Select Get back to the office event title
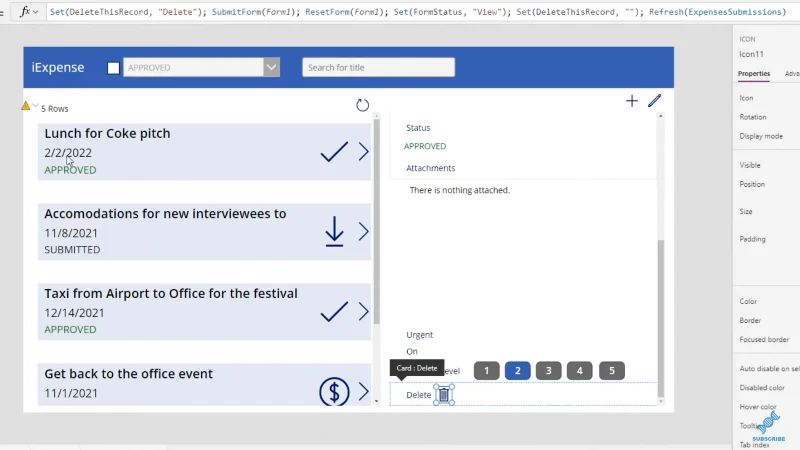Viewport: 800px width, 450px height. point(128,373)
